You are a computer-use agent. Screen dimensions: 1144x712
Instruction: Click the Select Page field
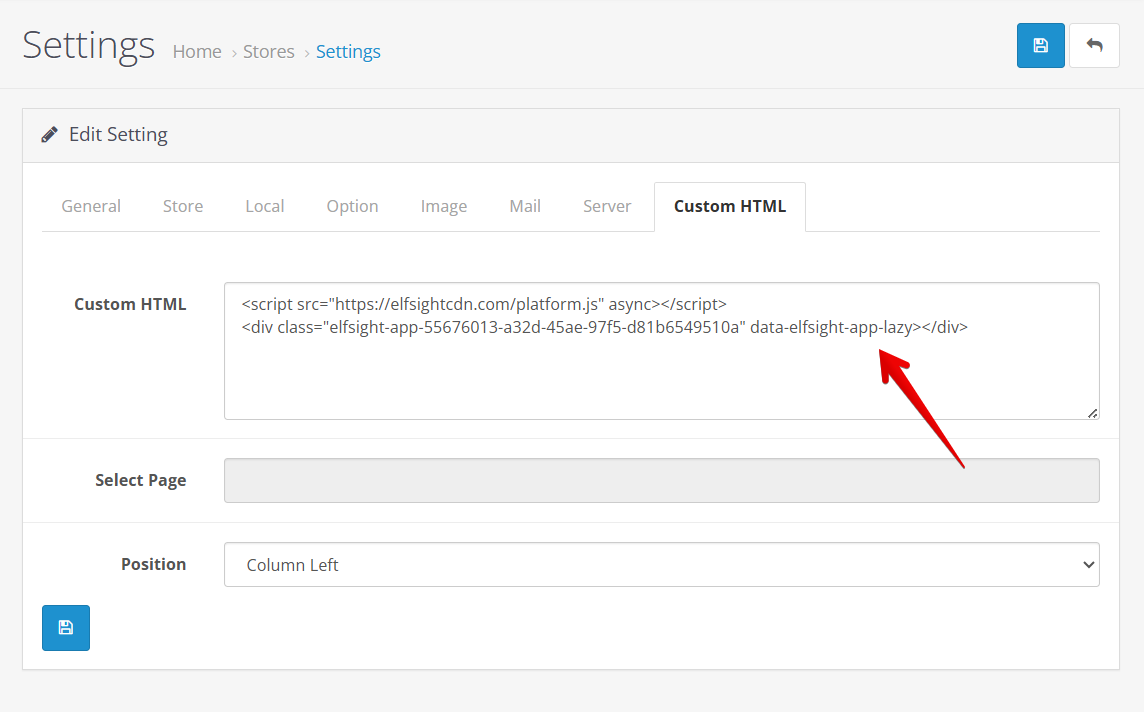coord(662,480)
